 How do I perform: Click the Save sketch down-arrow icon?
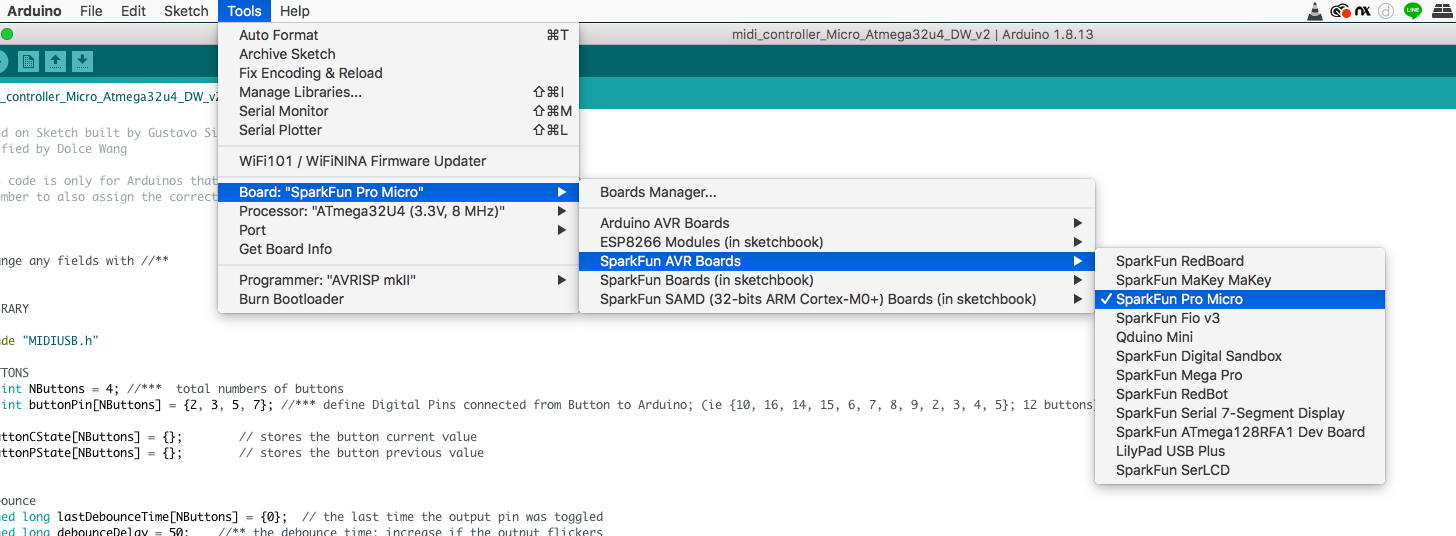82,62
